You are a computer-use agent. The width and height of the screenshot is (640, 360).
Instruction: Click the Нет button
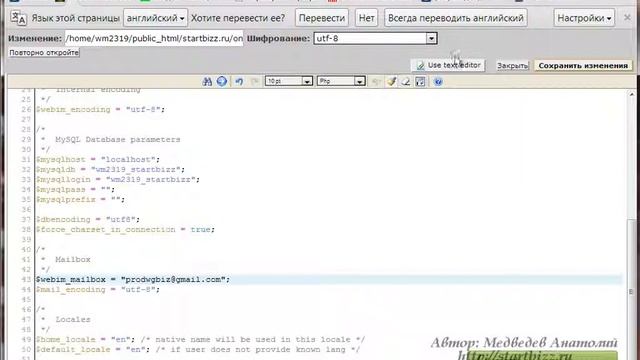[367, 18]
